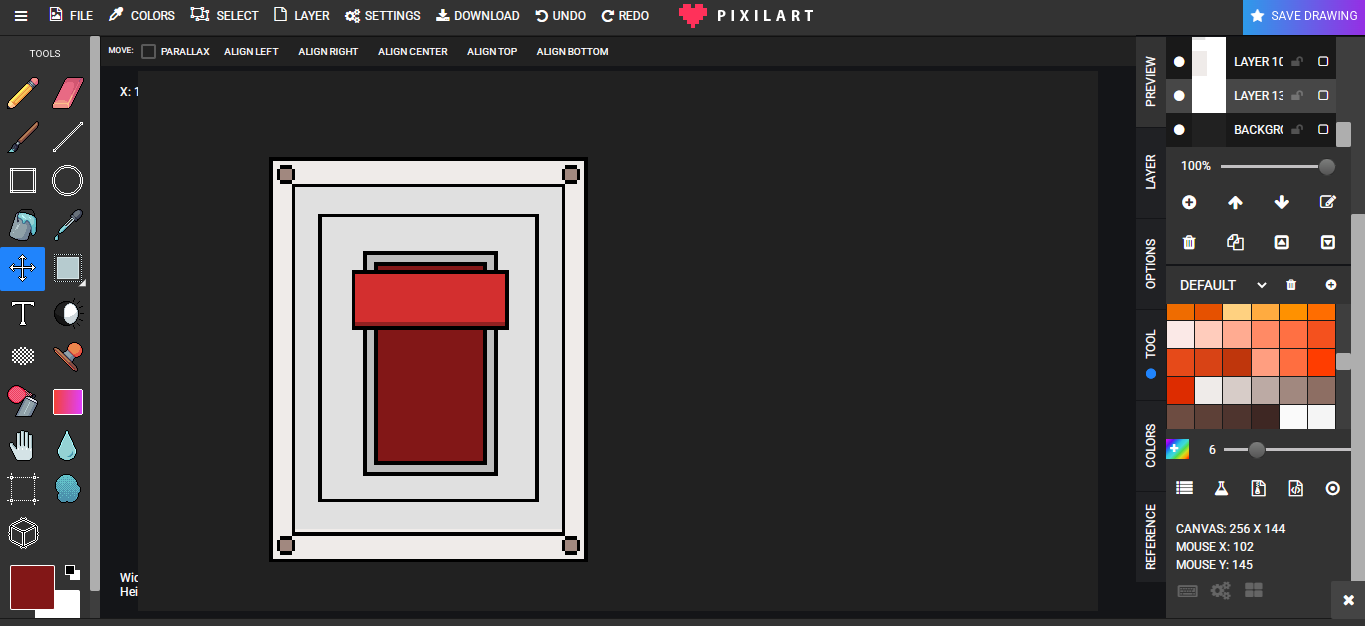The image size is (1365, 626).
Task: Click ALIGN CENTER option
Action: [413, 51]
